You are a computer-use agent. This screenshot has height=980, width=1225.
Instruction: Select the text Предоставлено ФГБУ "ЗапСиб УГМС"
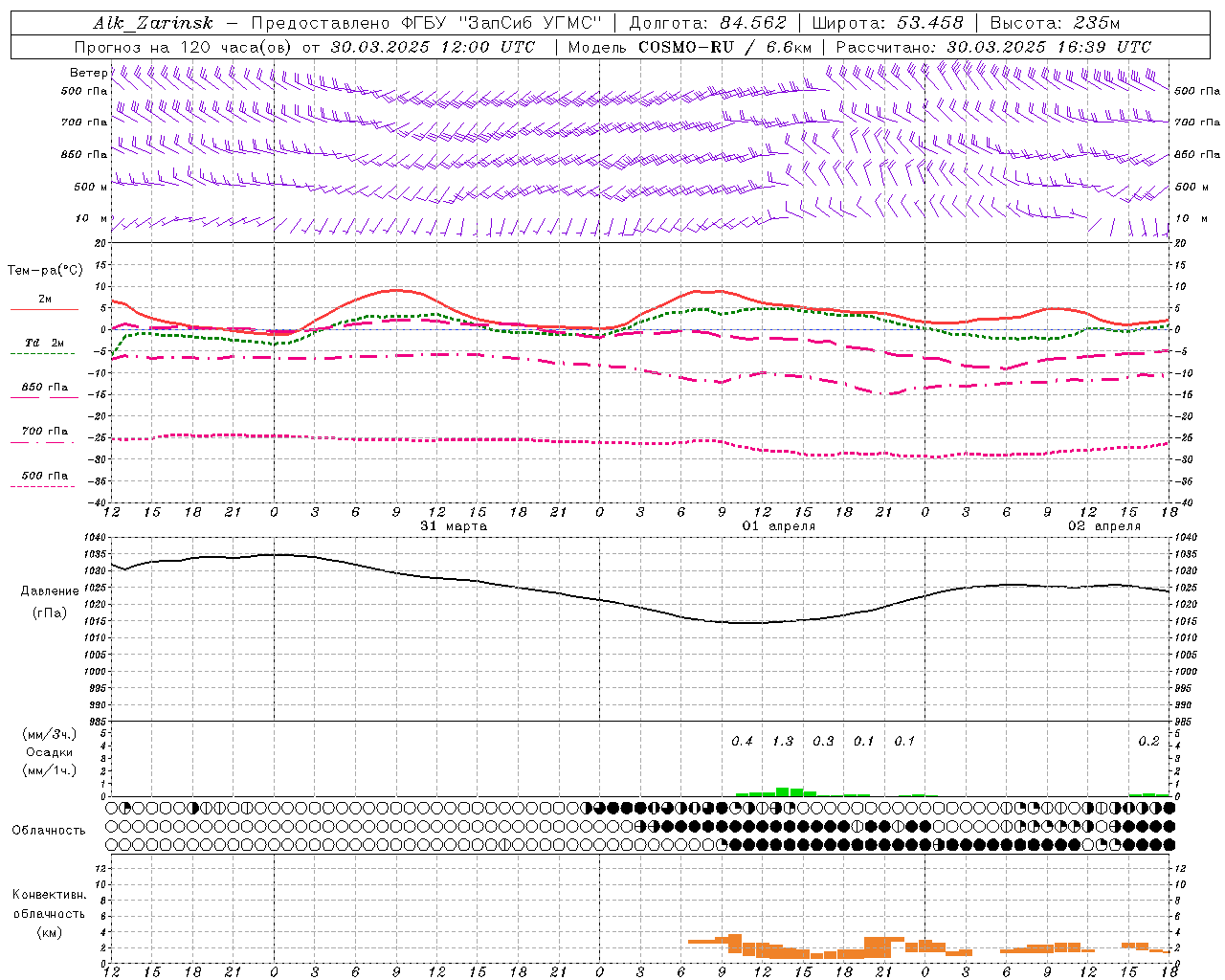tap(427, 23)
